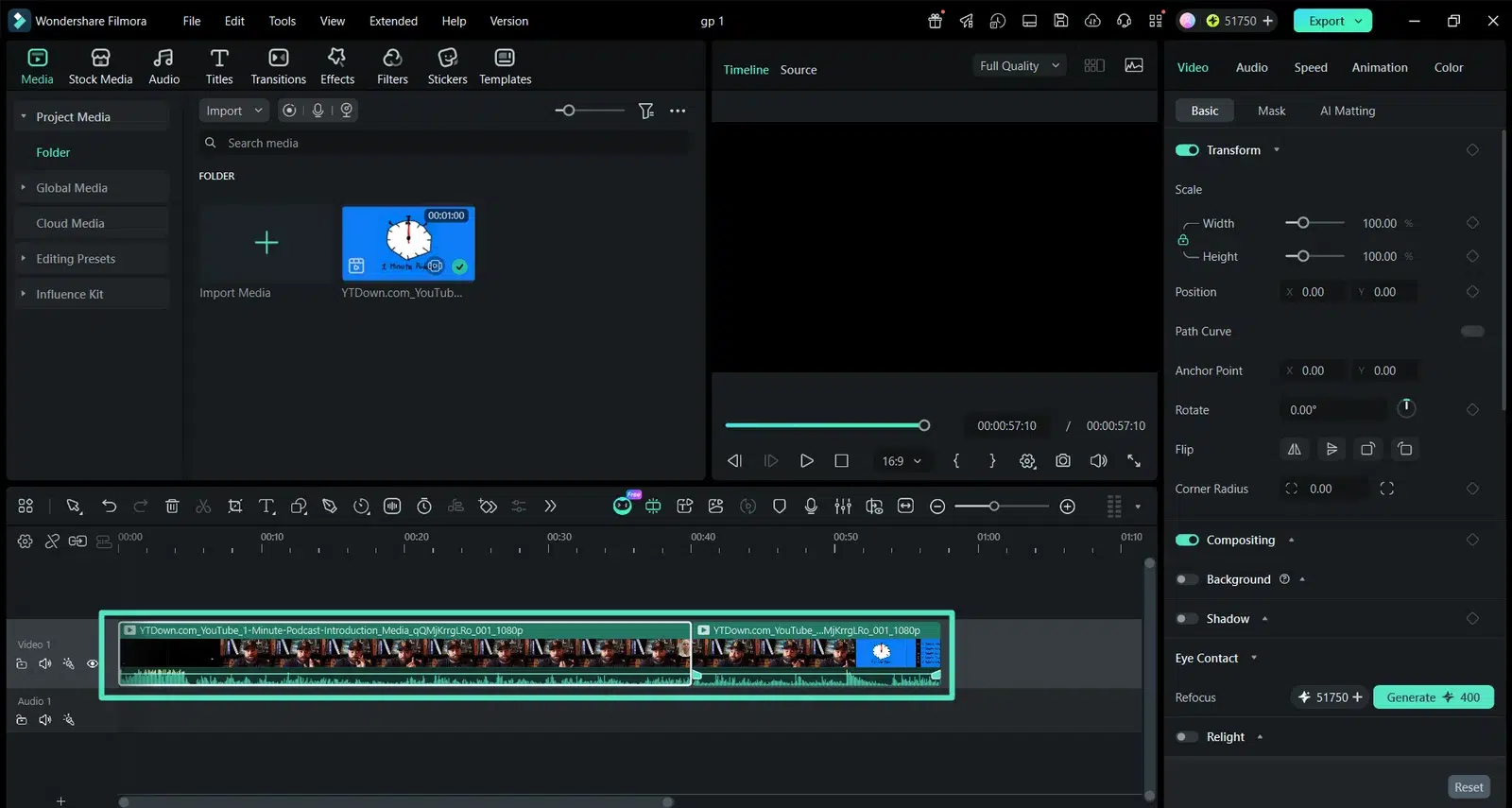The image size is (1512, 808).
Task: Select the Crop tool in timeline toolbar
Action: 235,507
